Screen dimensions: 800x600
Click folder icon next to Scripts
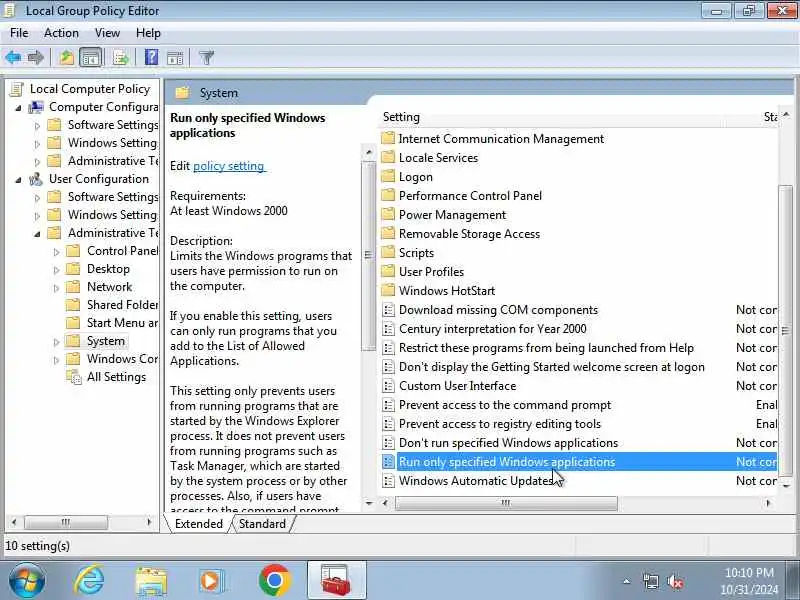pyautogui.click(x=388, y=253)
